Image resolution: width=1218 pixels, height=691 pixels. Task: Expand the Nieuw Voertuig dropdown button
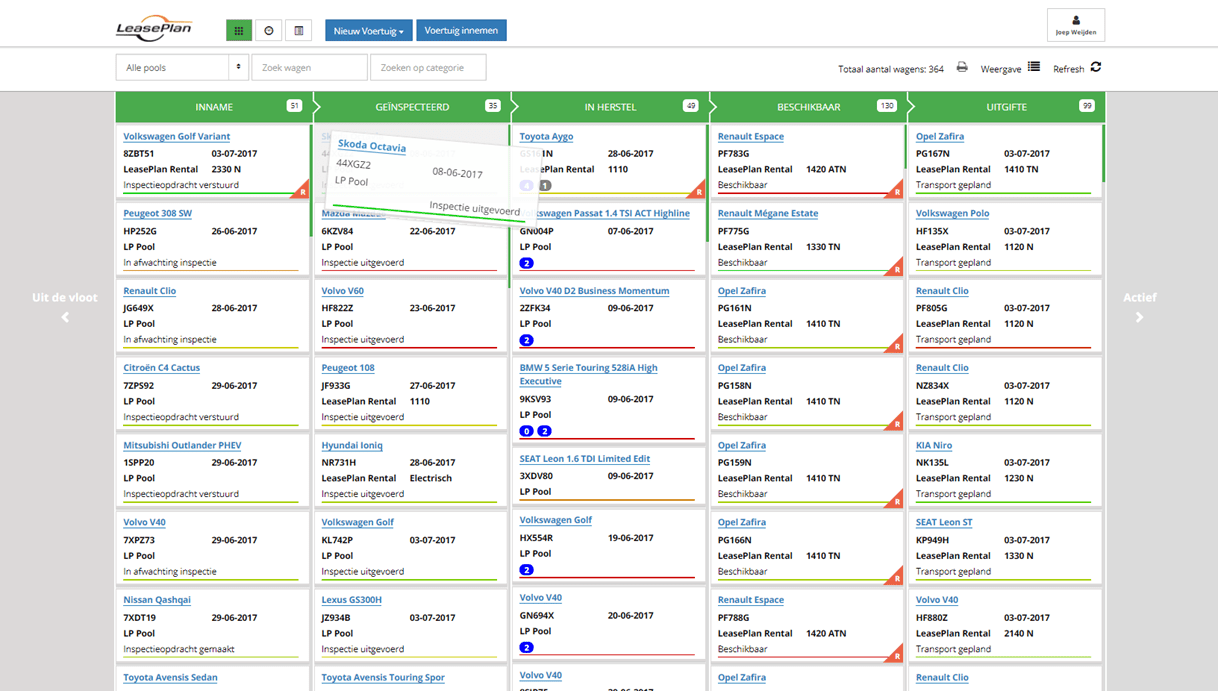(x=368, y=31)
